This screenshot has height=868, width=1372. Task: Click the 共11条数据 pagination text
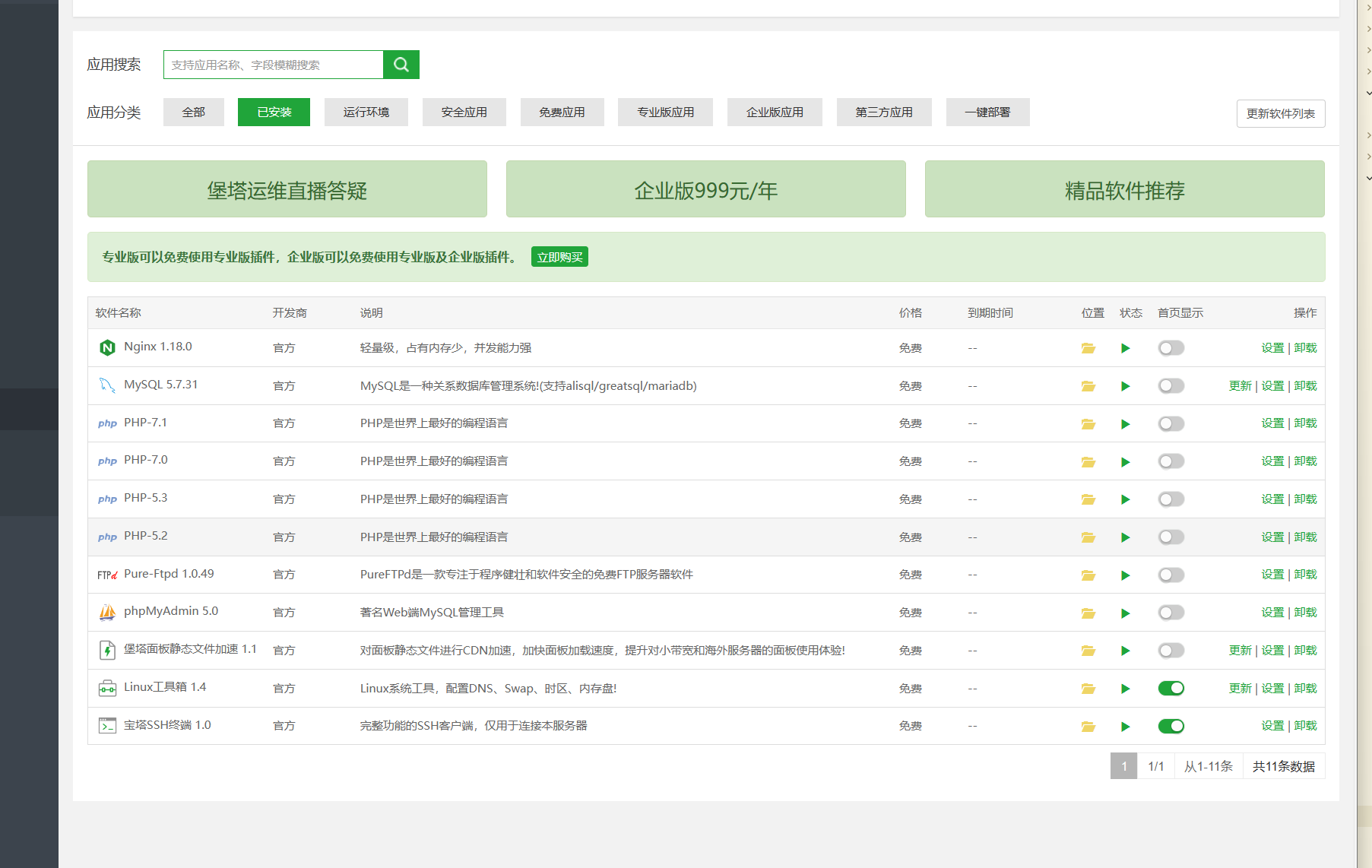click(x=1284, y=766)
